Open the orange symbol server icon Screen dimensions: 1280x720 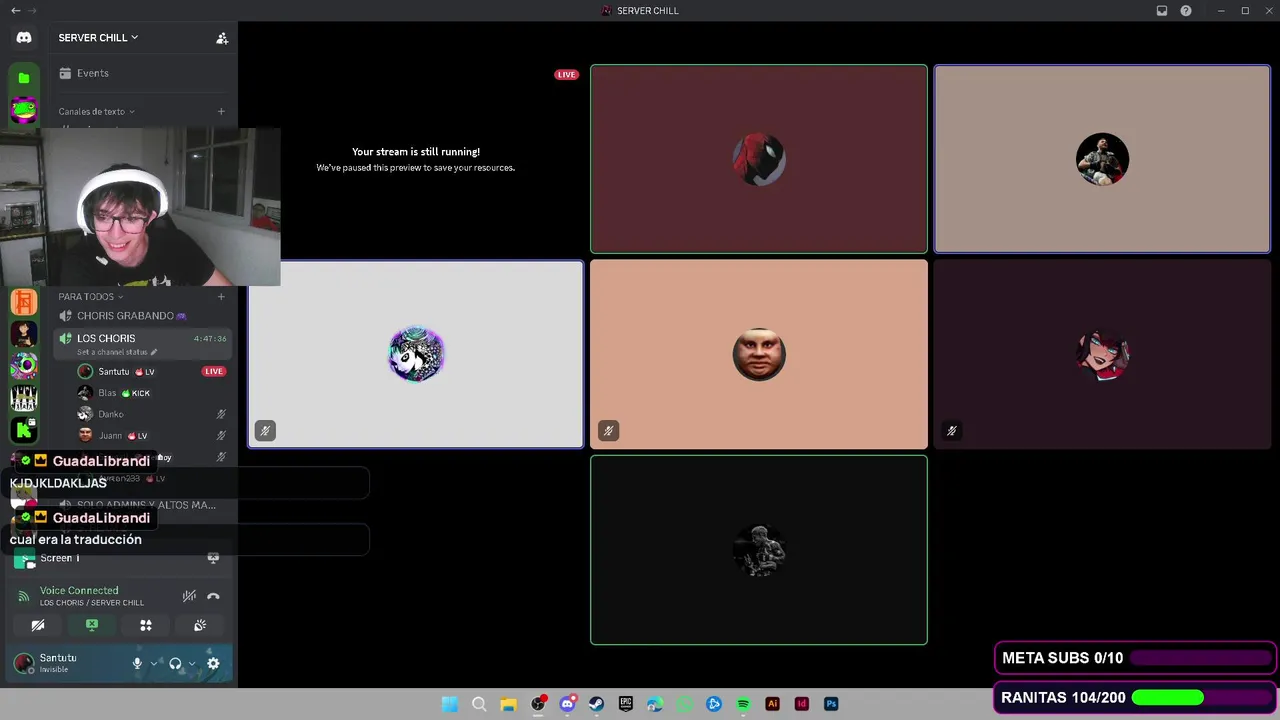[x=24, y=302]
